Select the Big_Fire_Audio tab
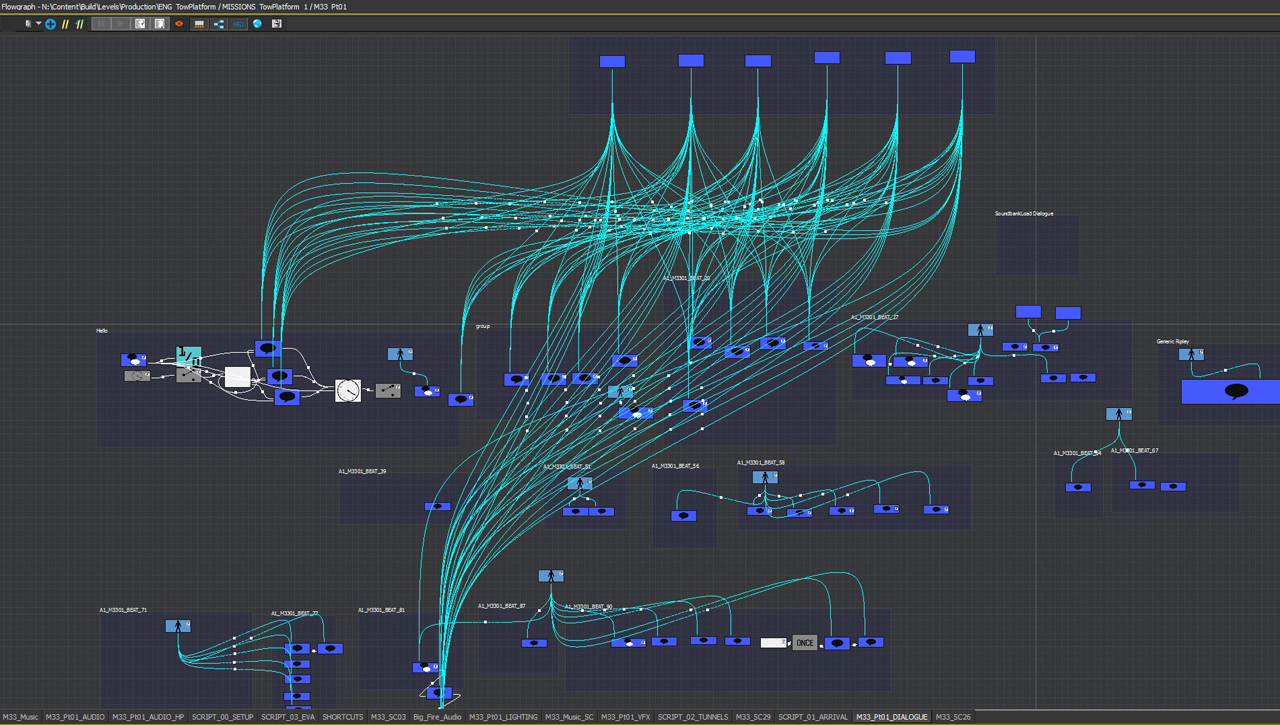Viewport: 1280px width, 725px height. pyautogui.click(x=437, y=717)
